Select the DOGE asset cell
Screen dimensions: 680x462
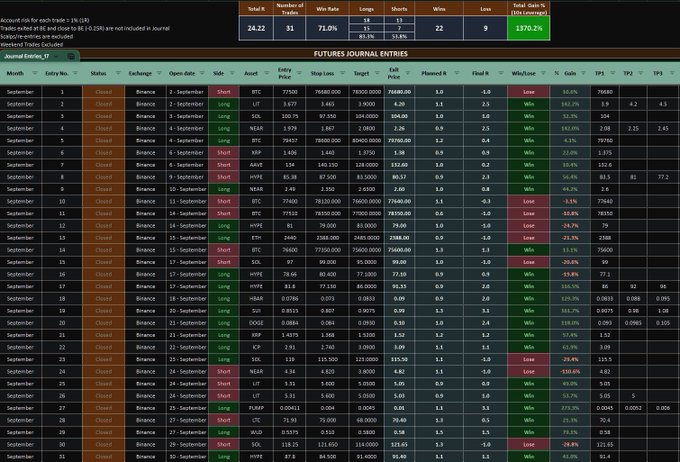pos(256,323)
